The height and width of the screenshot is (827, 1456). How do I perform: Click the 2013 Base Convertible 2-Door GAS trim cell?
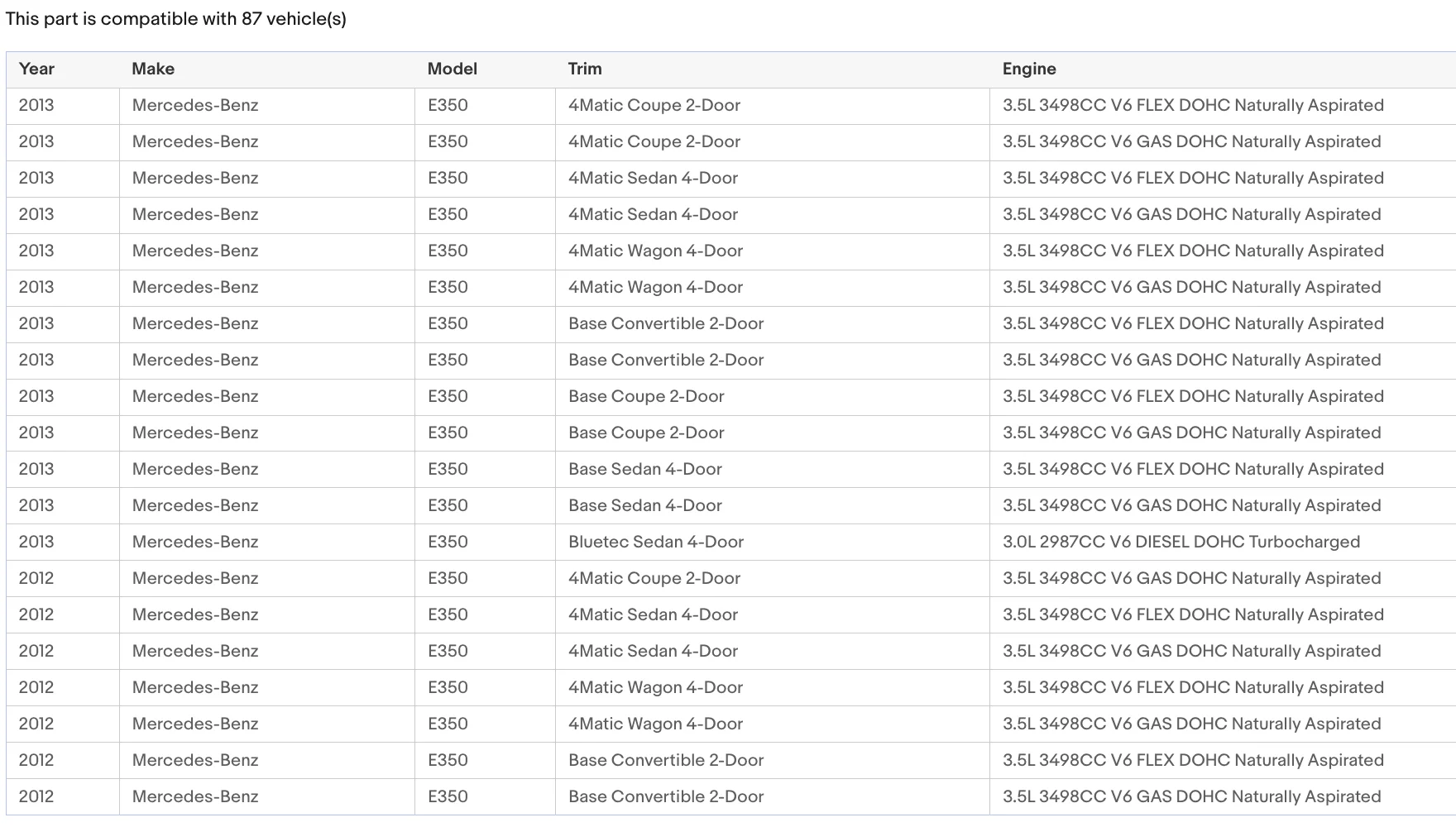pos(773,361)
